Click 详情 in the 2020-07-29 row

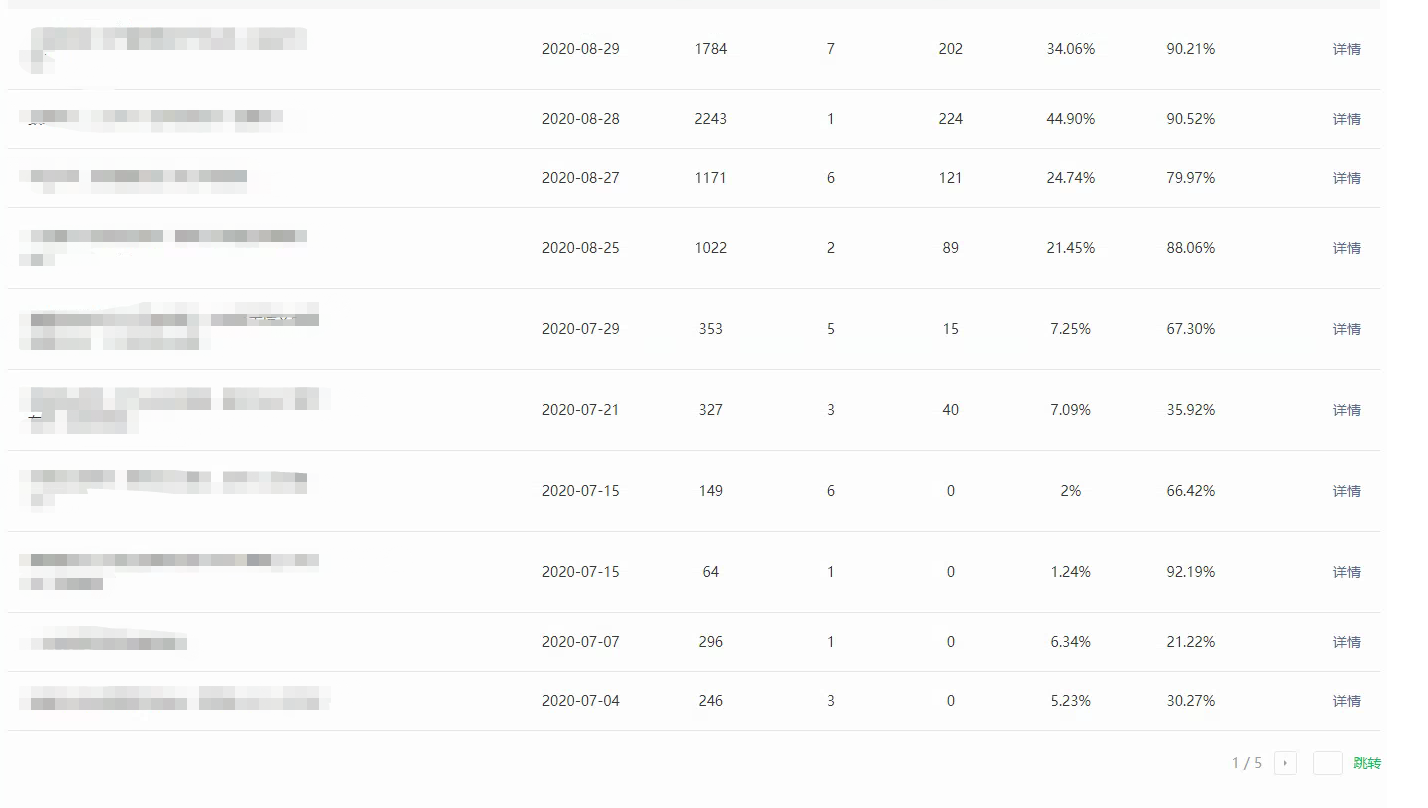[x=1346, y=329]
